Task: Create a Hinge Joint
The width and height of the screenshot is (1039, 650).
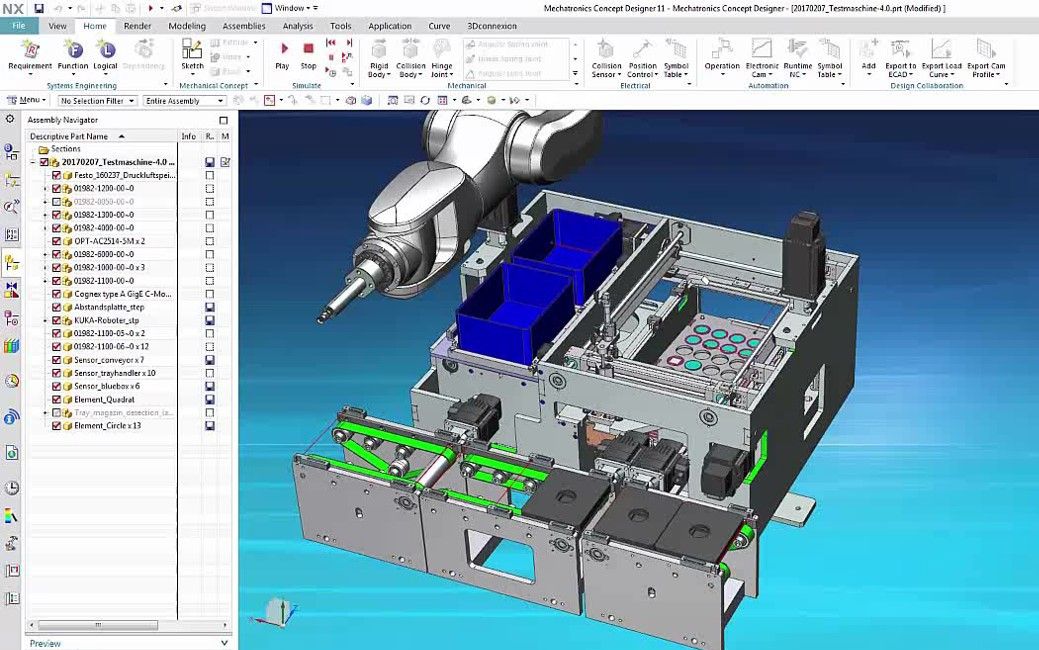Action: coord(442,58)
